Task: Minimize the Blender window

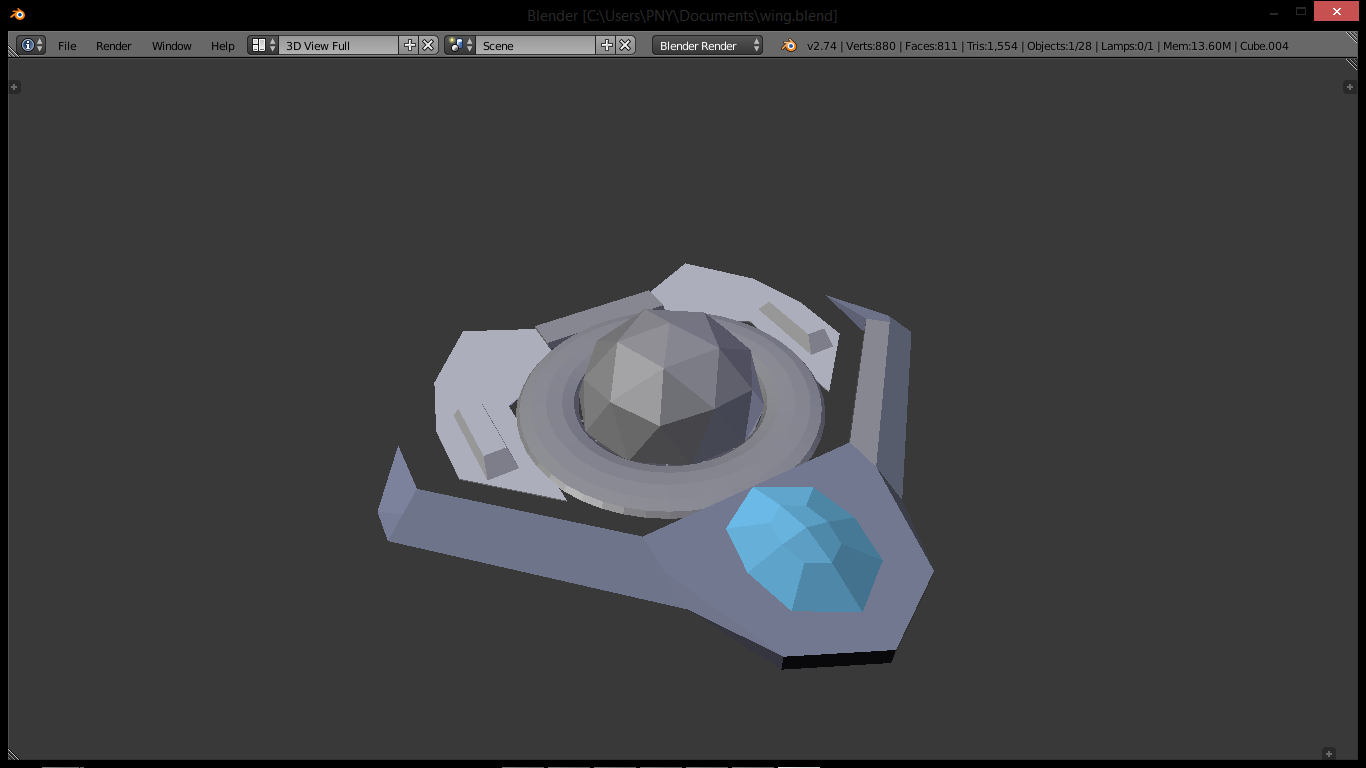Action: [x=1273, y=12]
